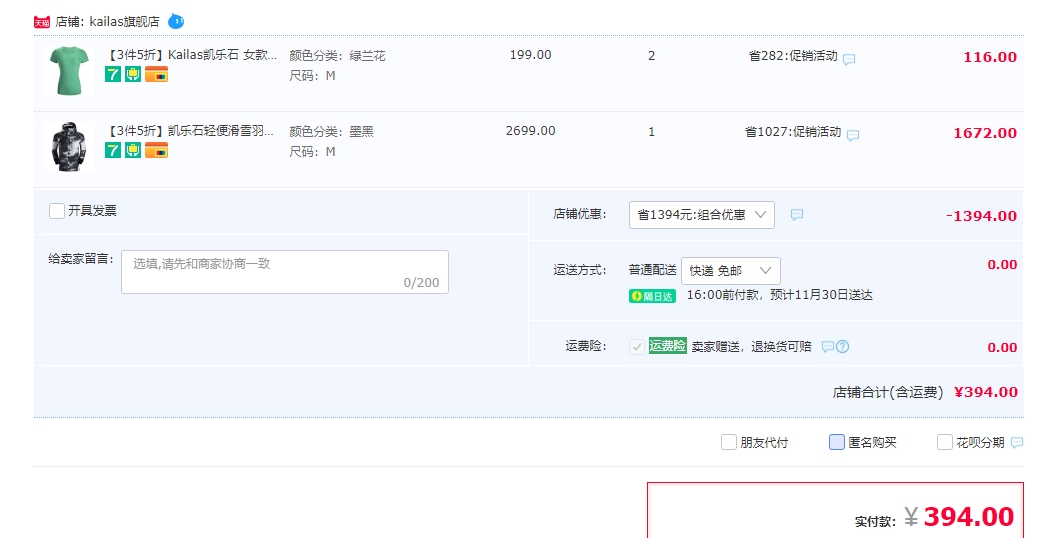The width and height of the screenshot is (1050, 538).
Task: Click the question mark help icon for 运费险
Action: pos(842,346)
